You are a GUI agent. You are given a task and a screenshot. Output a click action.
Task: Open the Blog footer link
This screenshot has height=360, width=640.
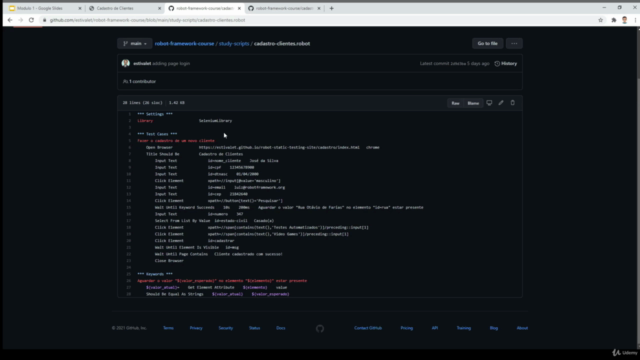[493, 328]
